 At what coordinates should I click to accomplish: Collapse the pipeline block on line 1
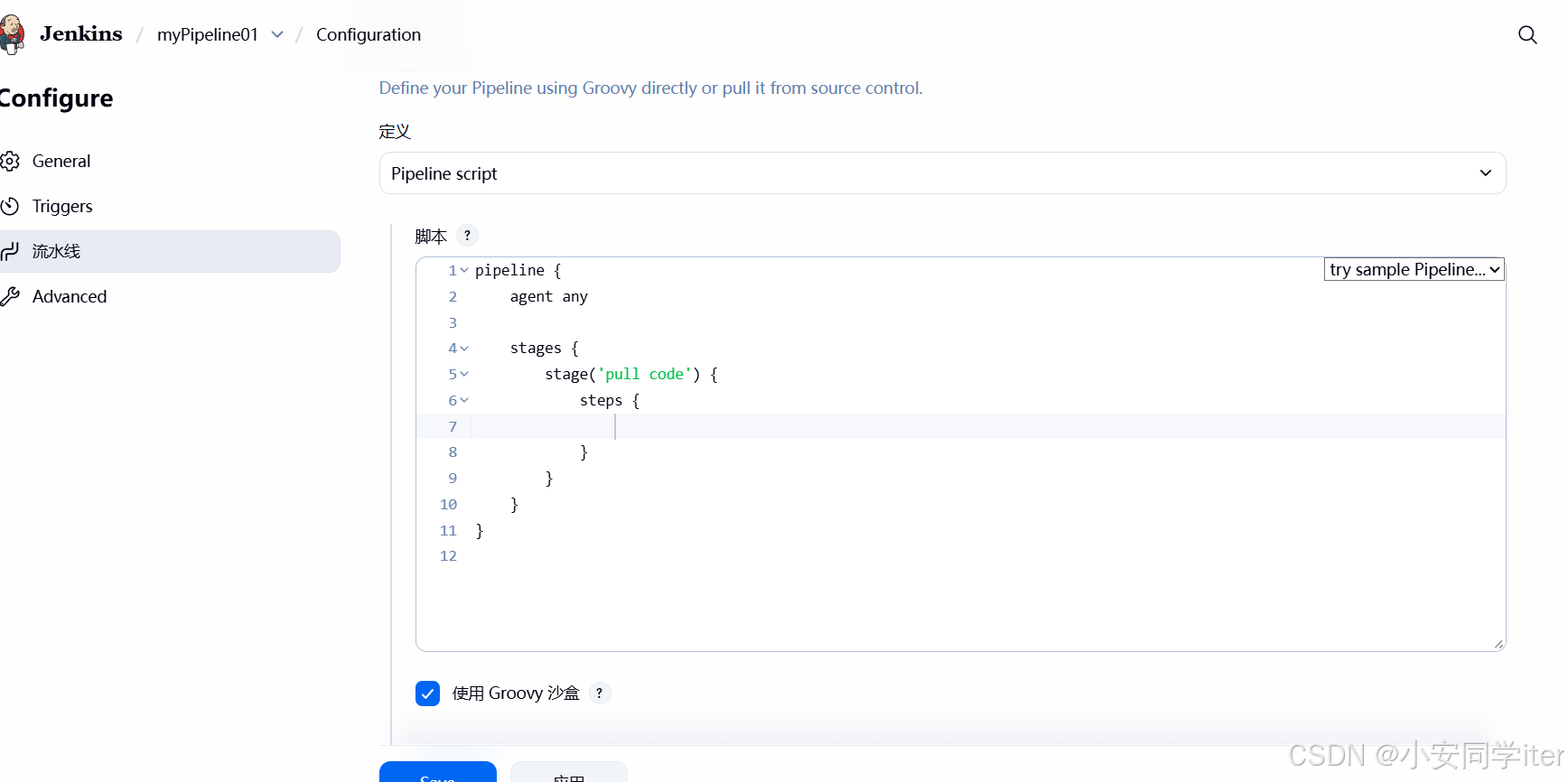pyautogui.click(x=464, y=271)
